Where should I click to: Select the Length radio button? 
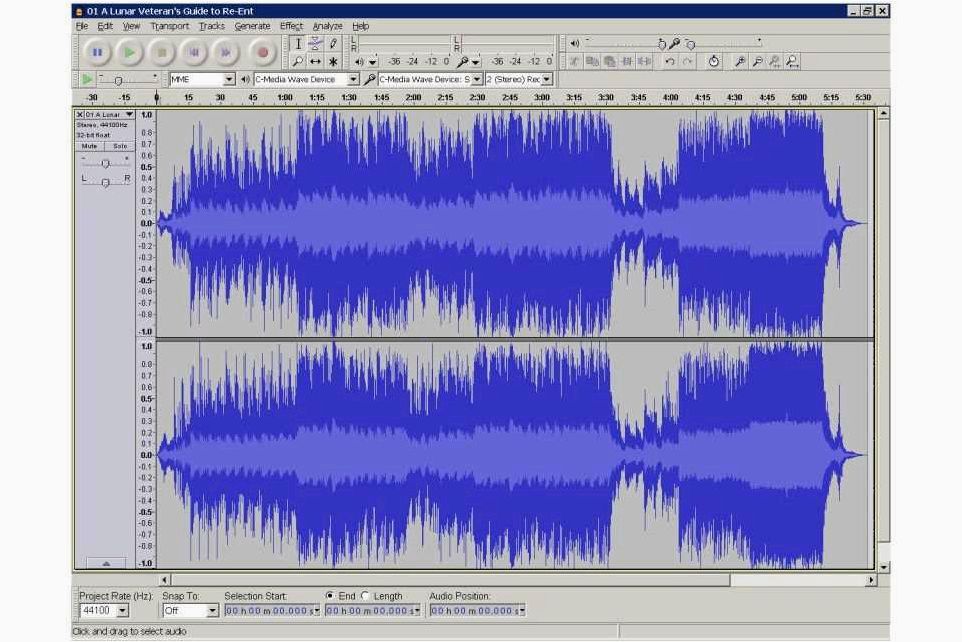click(366, 596)
